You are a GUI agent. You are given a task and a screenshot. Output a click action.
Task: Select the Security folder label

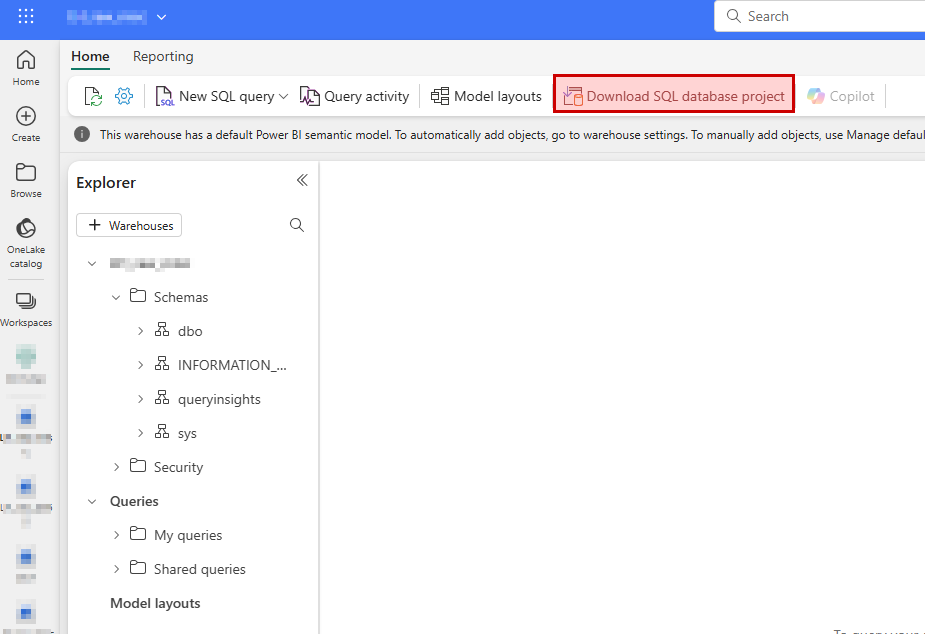(x=178, y=467)
